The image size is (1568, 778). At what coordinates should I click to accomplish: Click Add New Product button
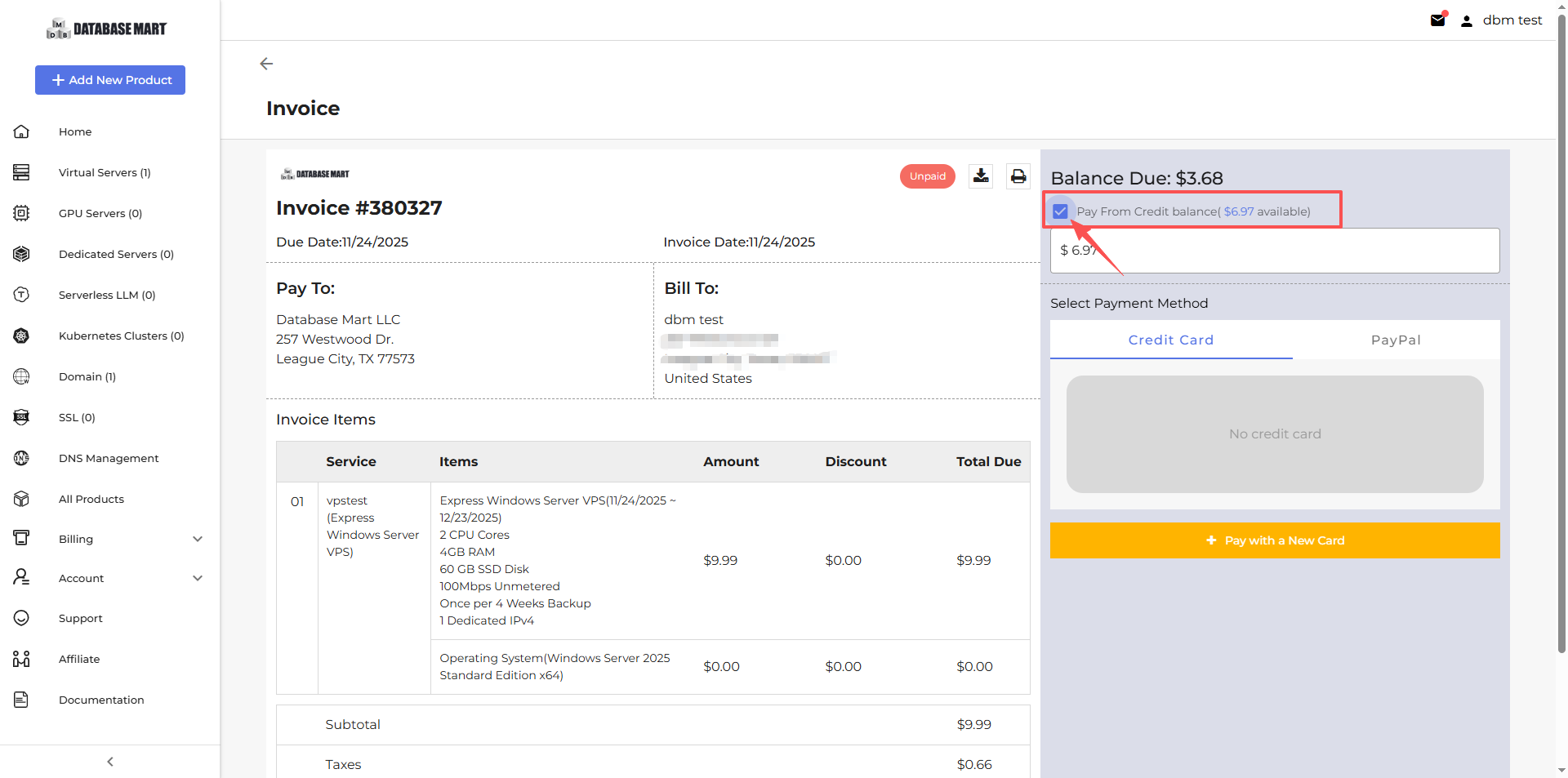click(110, 80)
